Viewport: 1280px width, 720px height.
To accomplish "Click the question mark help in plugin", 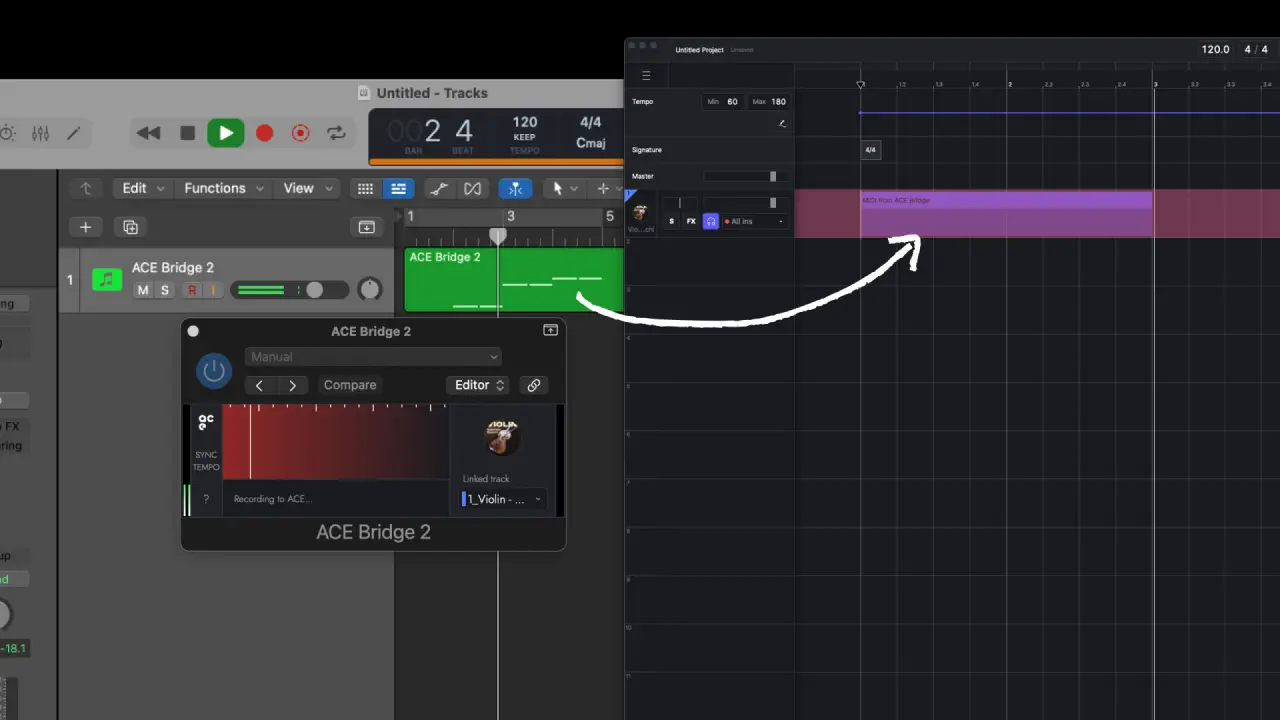I will point(206,498).
